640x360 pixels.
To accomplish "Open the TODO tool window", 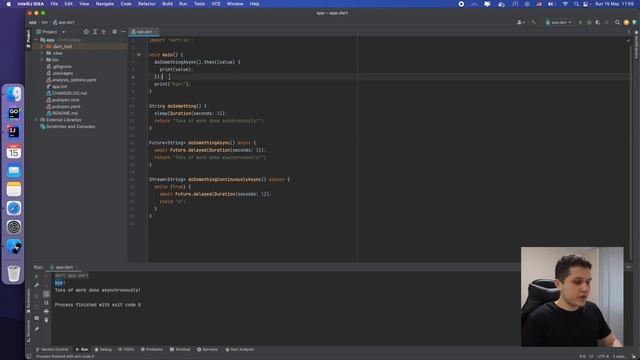I will point(126,350).
